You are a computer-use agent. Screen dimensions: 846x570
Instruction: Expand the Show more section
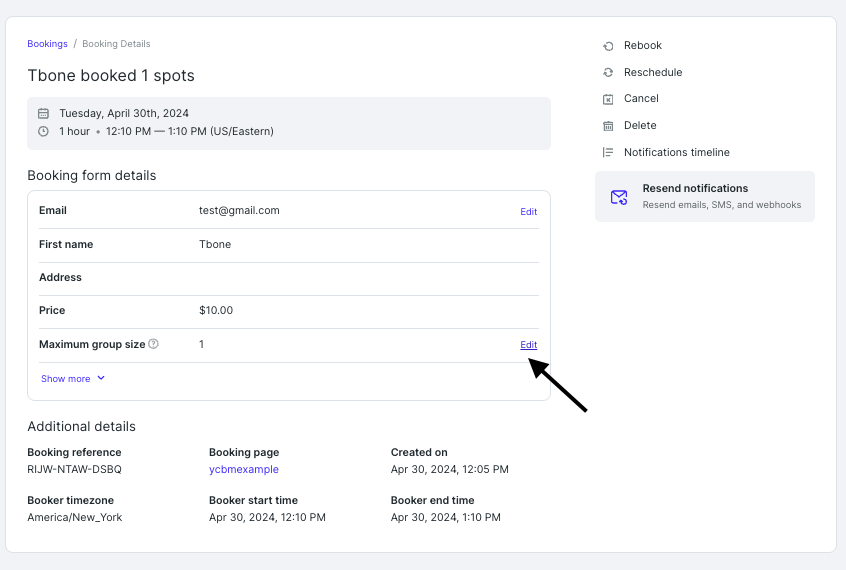pyautogui.click(x=66, y=379)
